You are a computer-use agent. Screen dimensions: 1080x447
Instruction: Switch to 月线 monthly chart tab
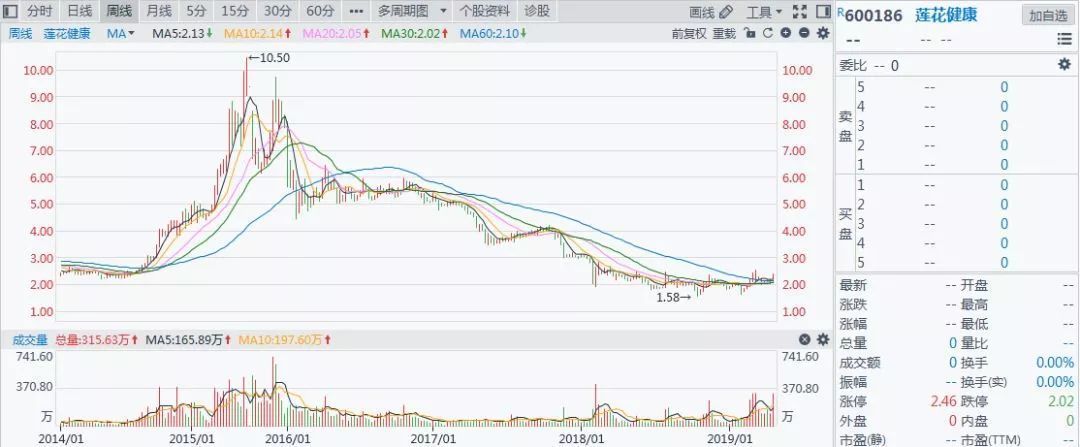[158, 11]
